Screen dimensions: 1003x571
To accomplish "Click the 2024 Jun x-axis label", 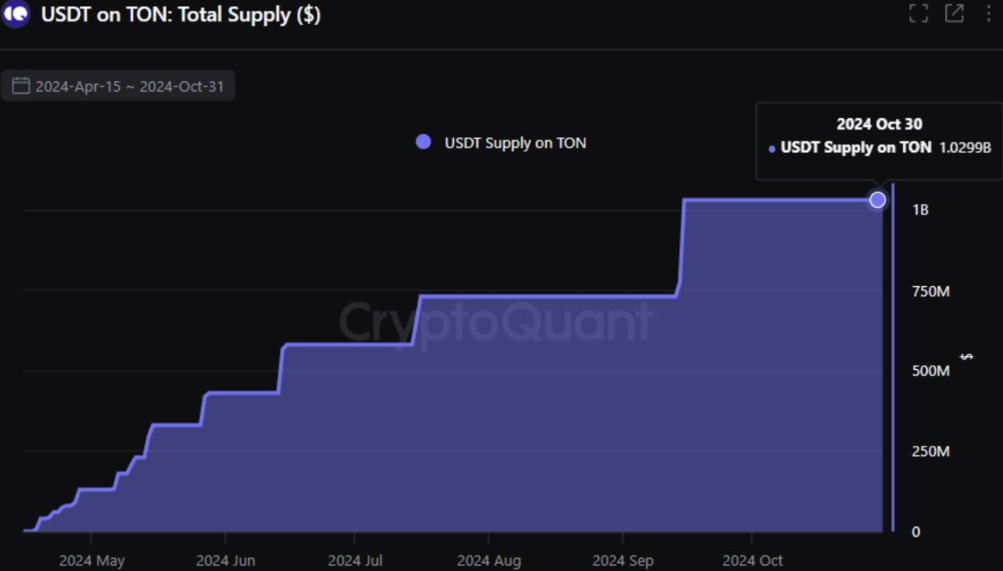I will tap(225, 561).
